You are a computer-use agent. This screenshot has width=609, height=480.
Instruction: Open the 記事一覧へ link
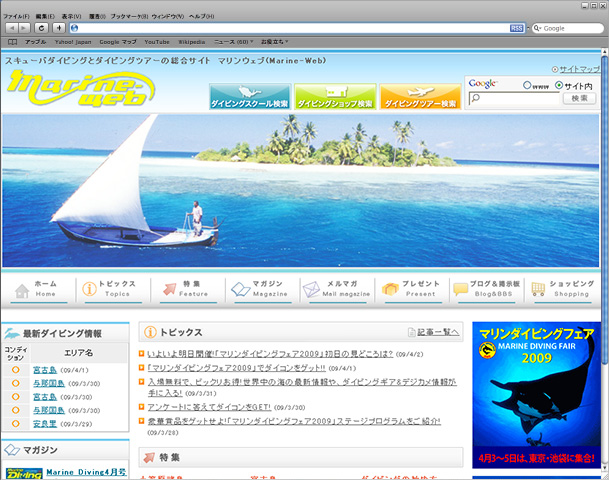pyautogui.click(x=438, y=332)
